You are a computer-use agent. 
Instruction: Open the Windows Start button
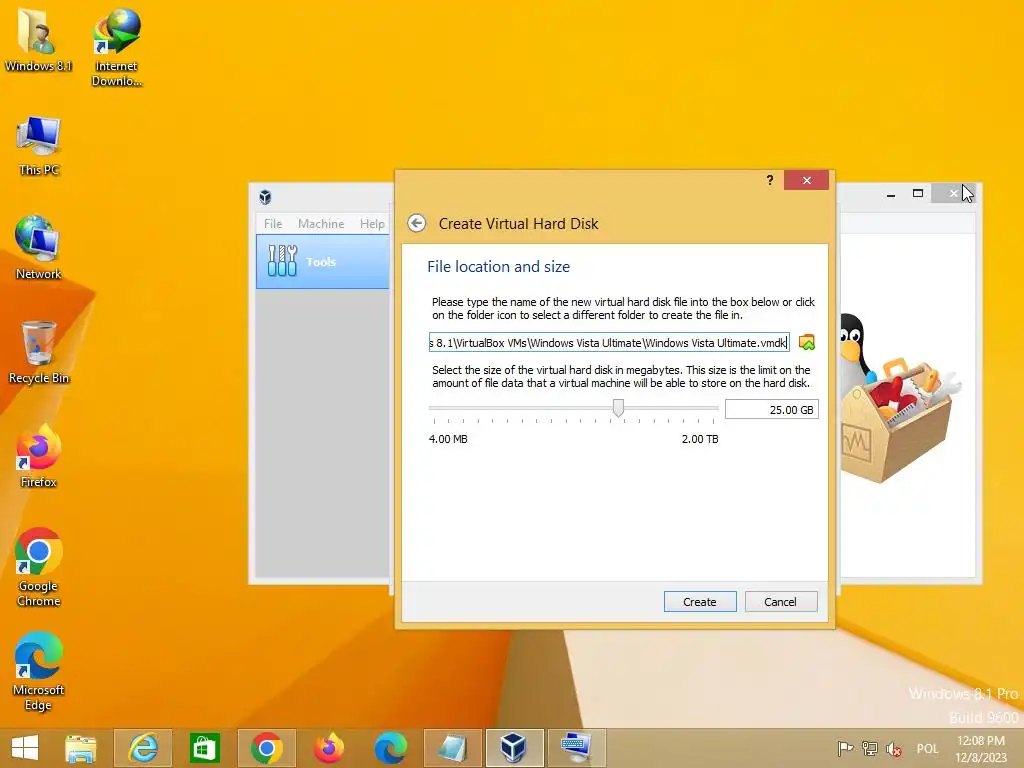tap(25, 748)
